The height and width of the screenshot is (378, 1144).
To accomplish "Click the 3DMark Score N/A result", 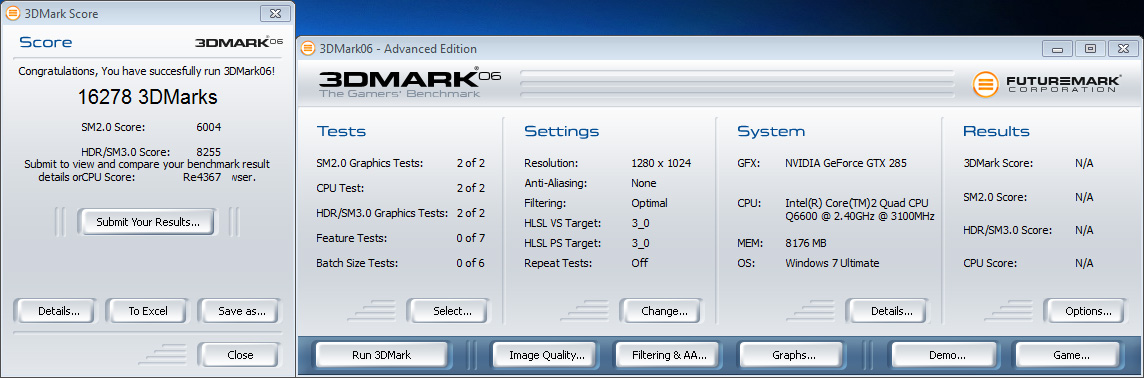I will point(1084,163).
